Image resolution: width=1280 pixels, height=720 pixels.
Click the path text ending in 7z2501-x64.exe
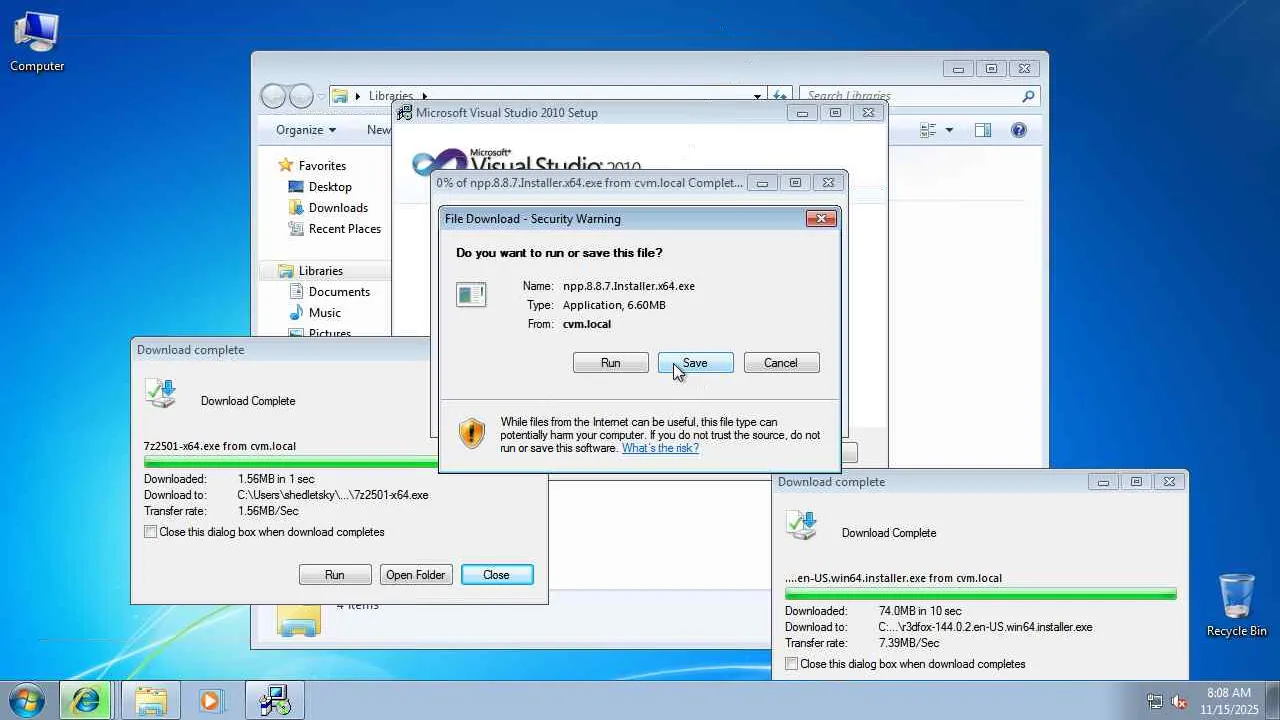[x=333, y=495]
